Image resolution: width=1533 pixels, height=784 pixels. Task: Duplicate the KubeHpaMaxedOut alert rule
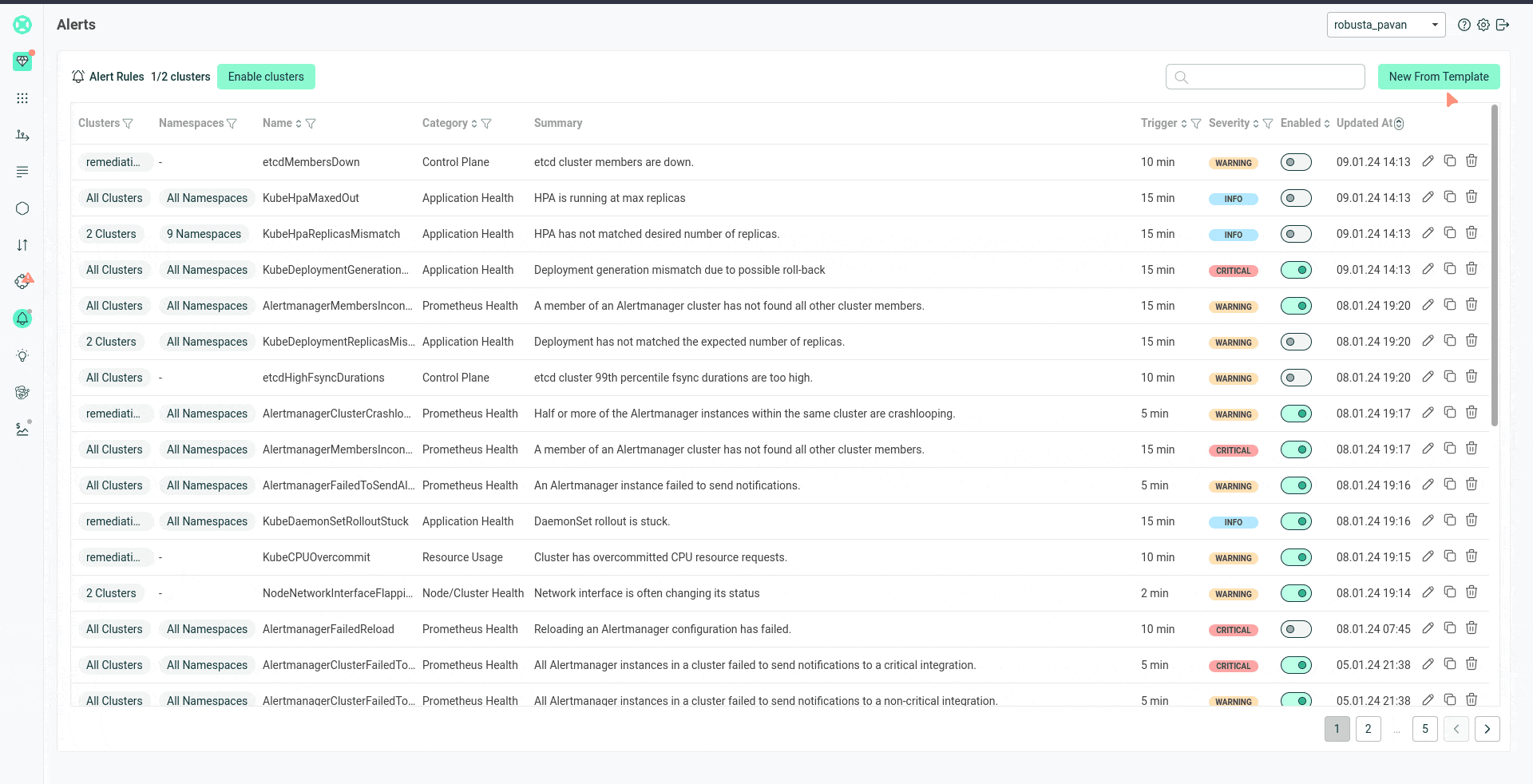click(x=1450, y=197)
